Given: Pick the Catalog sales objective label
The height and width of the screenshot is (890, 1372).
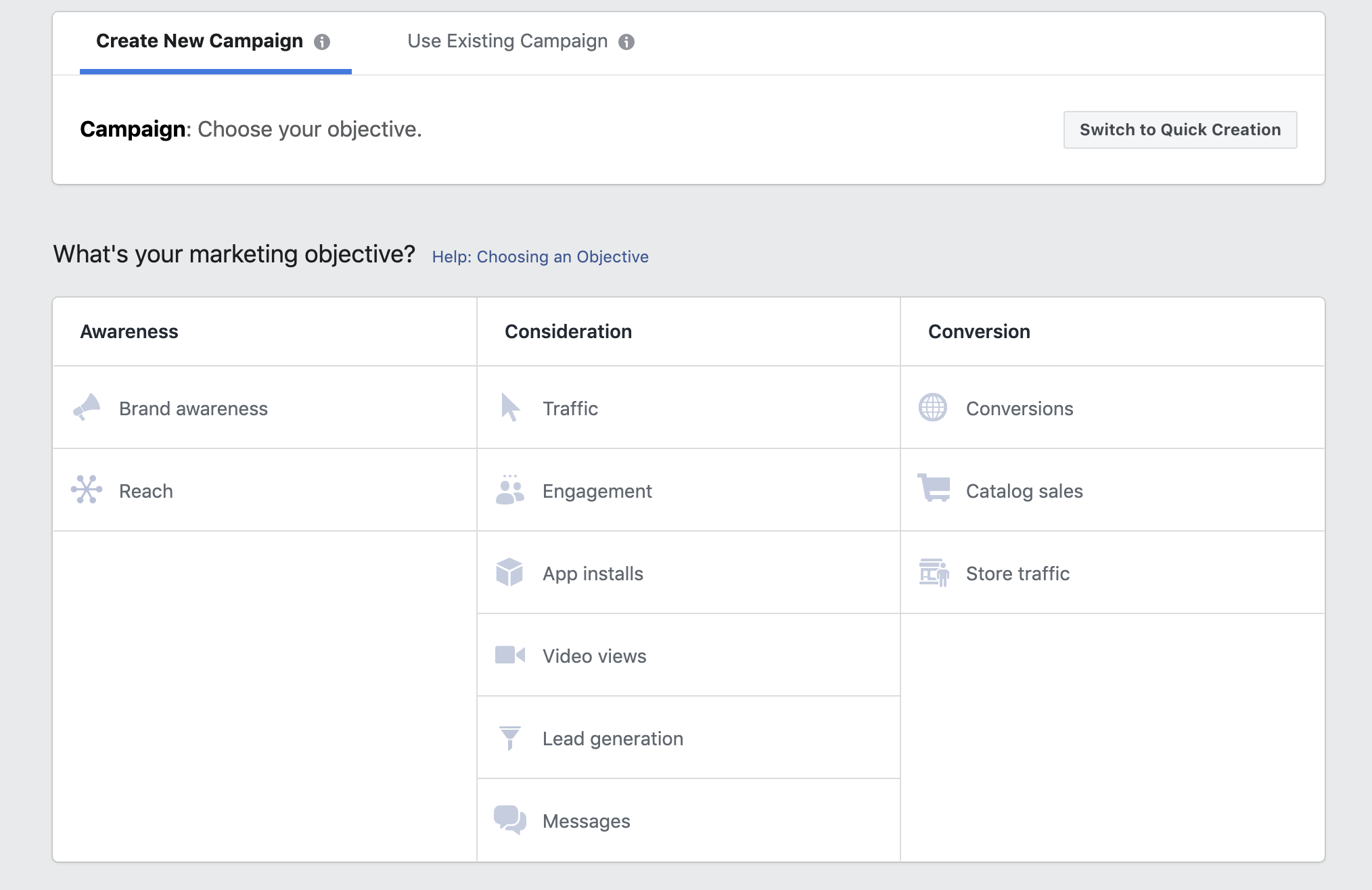Looking at the screenshot, I should (x=1024, y=491).
